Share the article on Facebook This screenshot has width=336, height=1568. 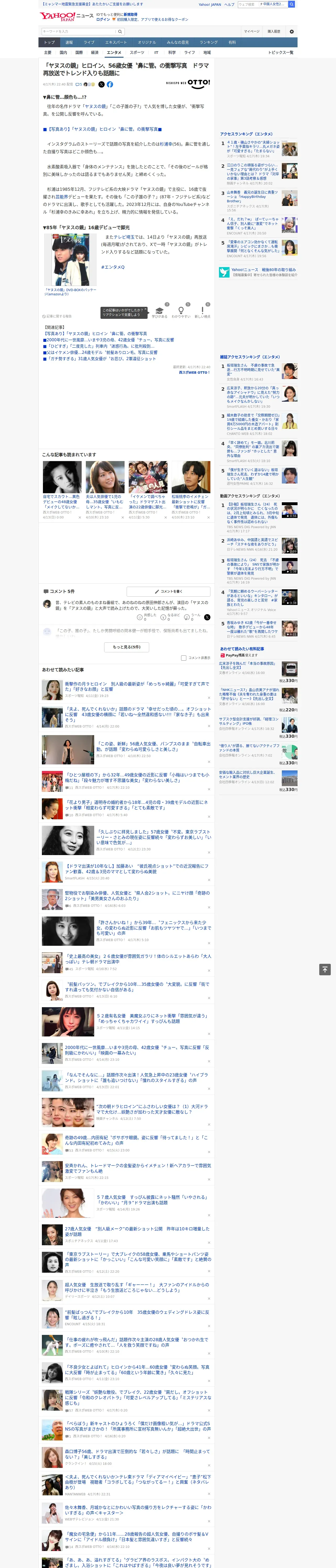click(110, 85)
